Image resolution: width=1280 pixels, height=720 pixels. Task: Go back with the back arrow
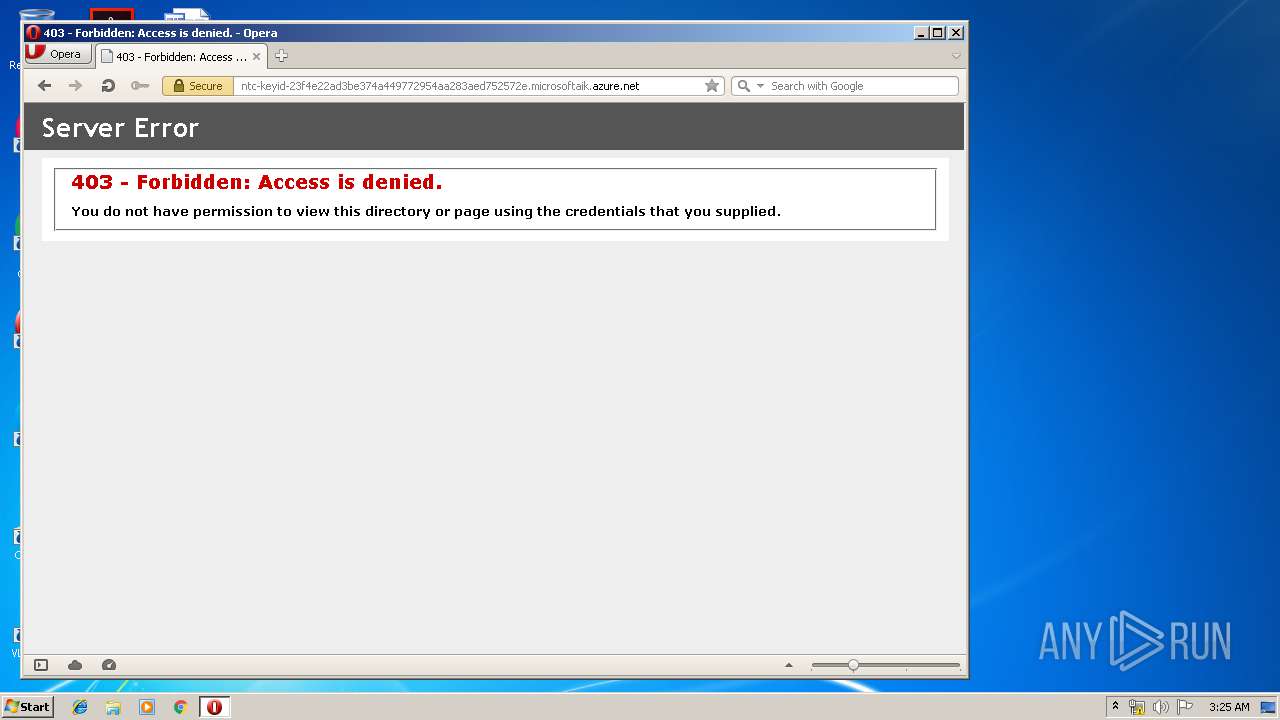click(44, 86)
